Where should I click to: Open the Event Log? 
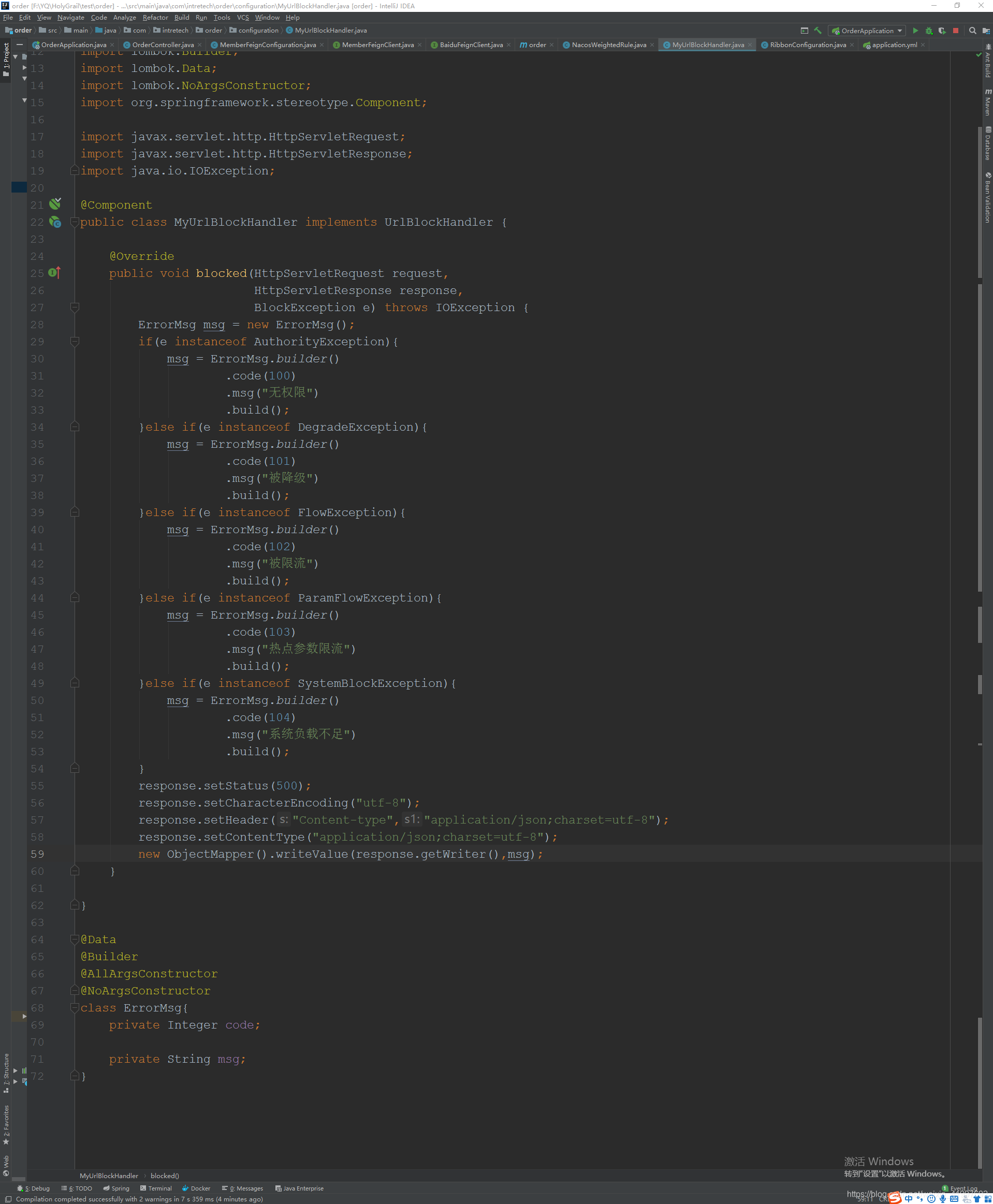click(x=960, y=1188)
